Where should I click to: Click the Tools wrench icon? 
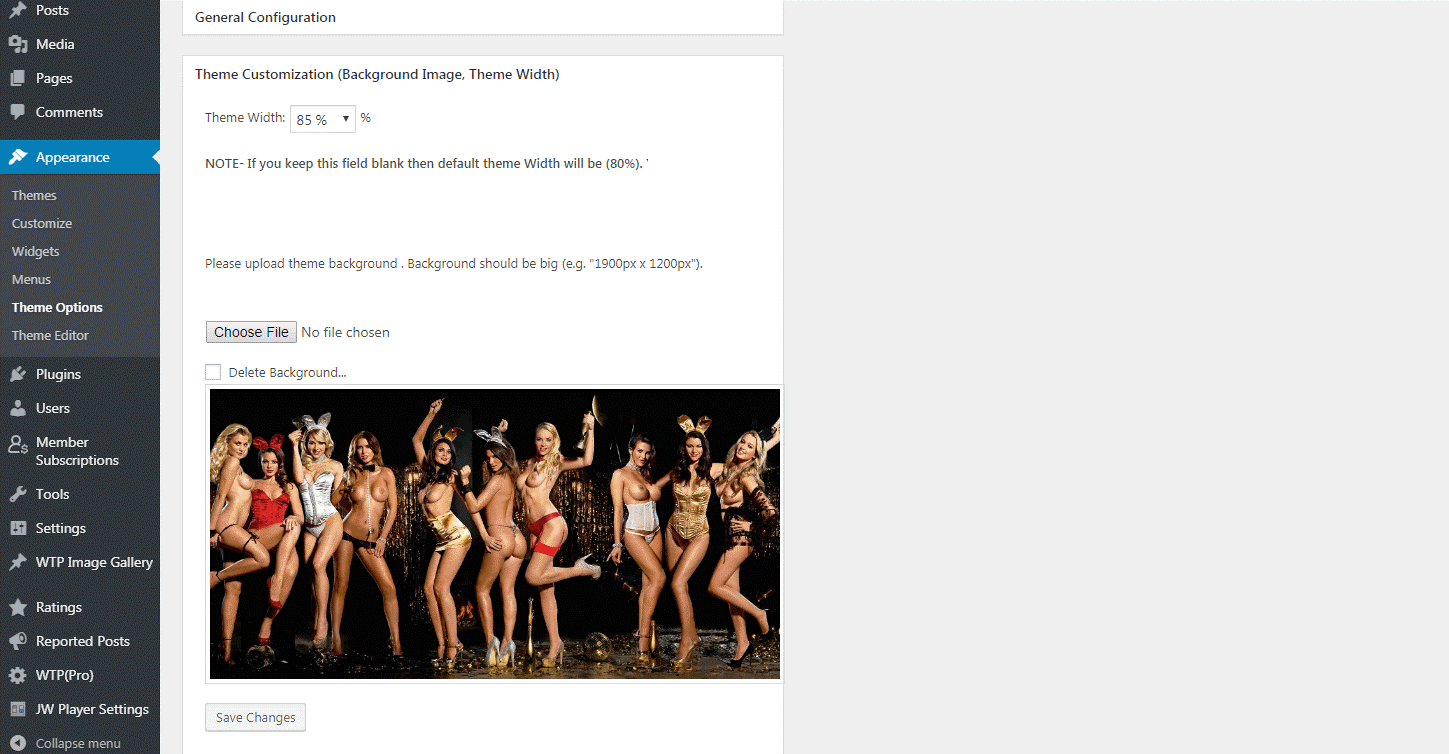coord(17,494)
